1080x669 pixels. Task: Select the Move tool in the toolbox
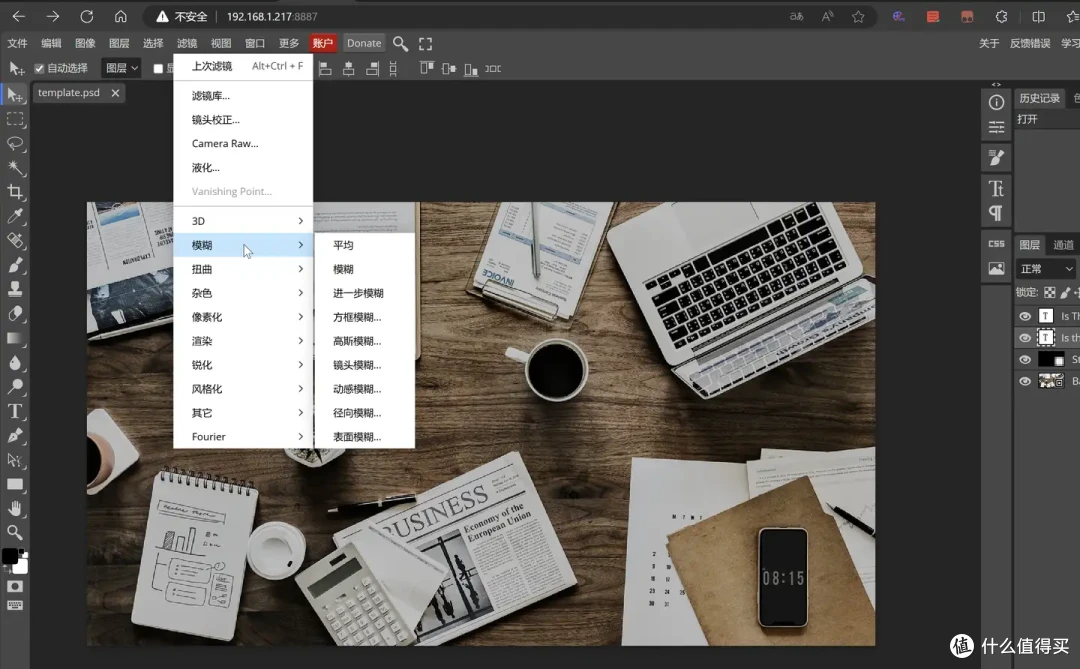[x=15, y=95]
